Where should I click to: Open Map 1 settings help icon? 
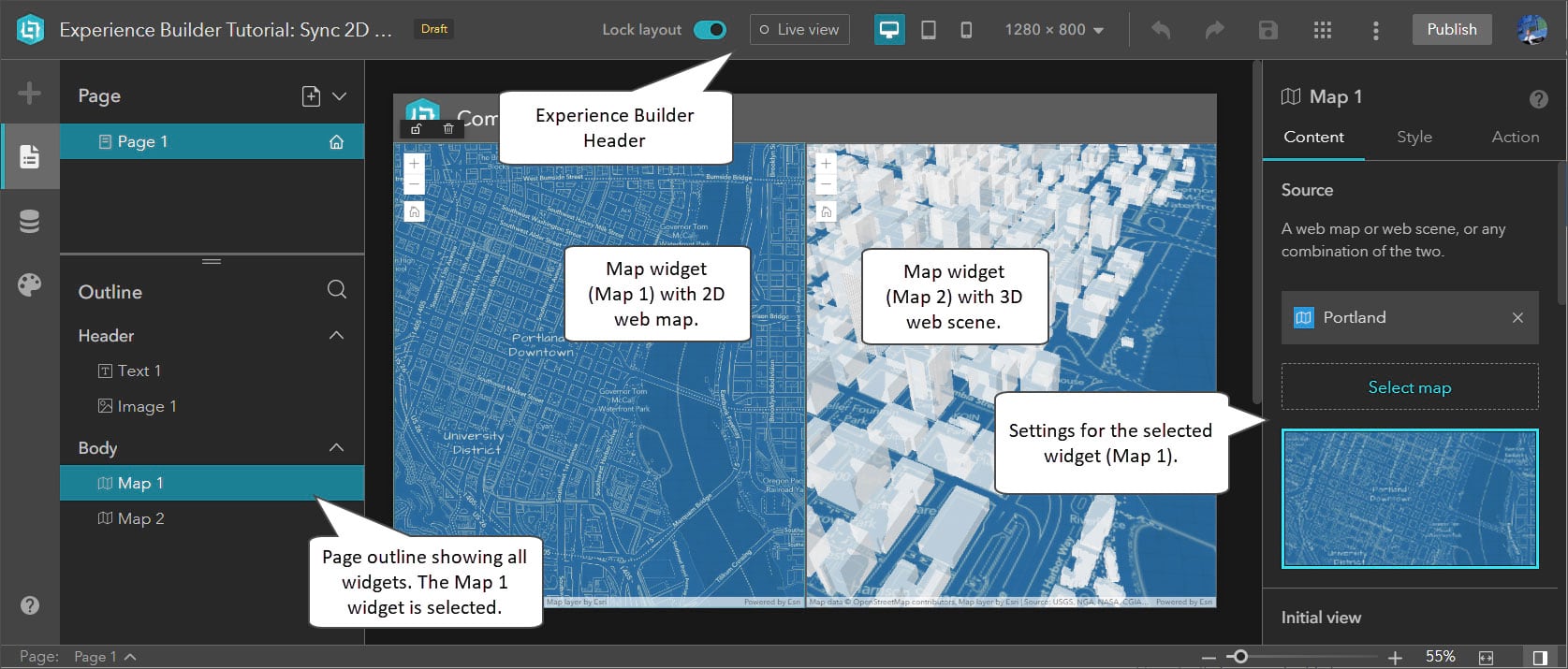(x=1538, y=98)
